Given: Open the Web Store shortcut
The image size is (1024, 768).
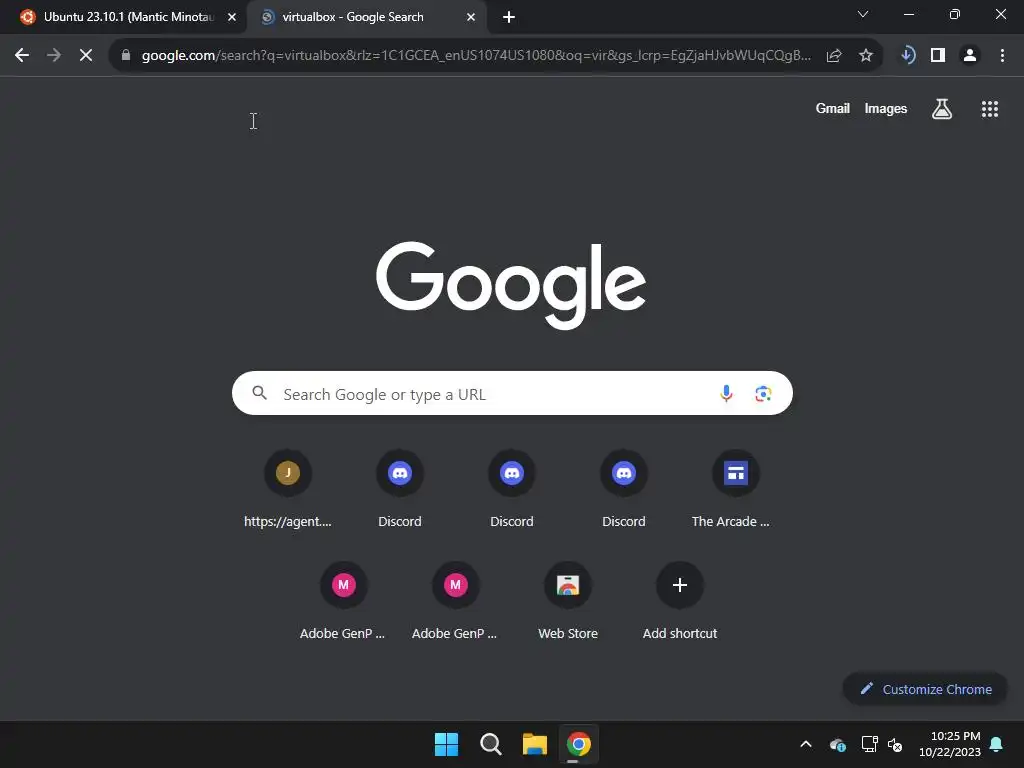Looking at the screenshot, I should pos(568,600).
